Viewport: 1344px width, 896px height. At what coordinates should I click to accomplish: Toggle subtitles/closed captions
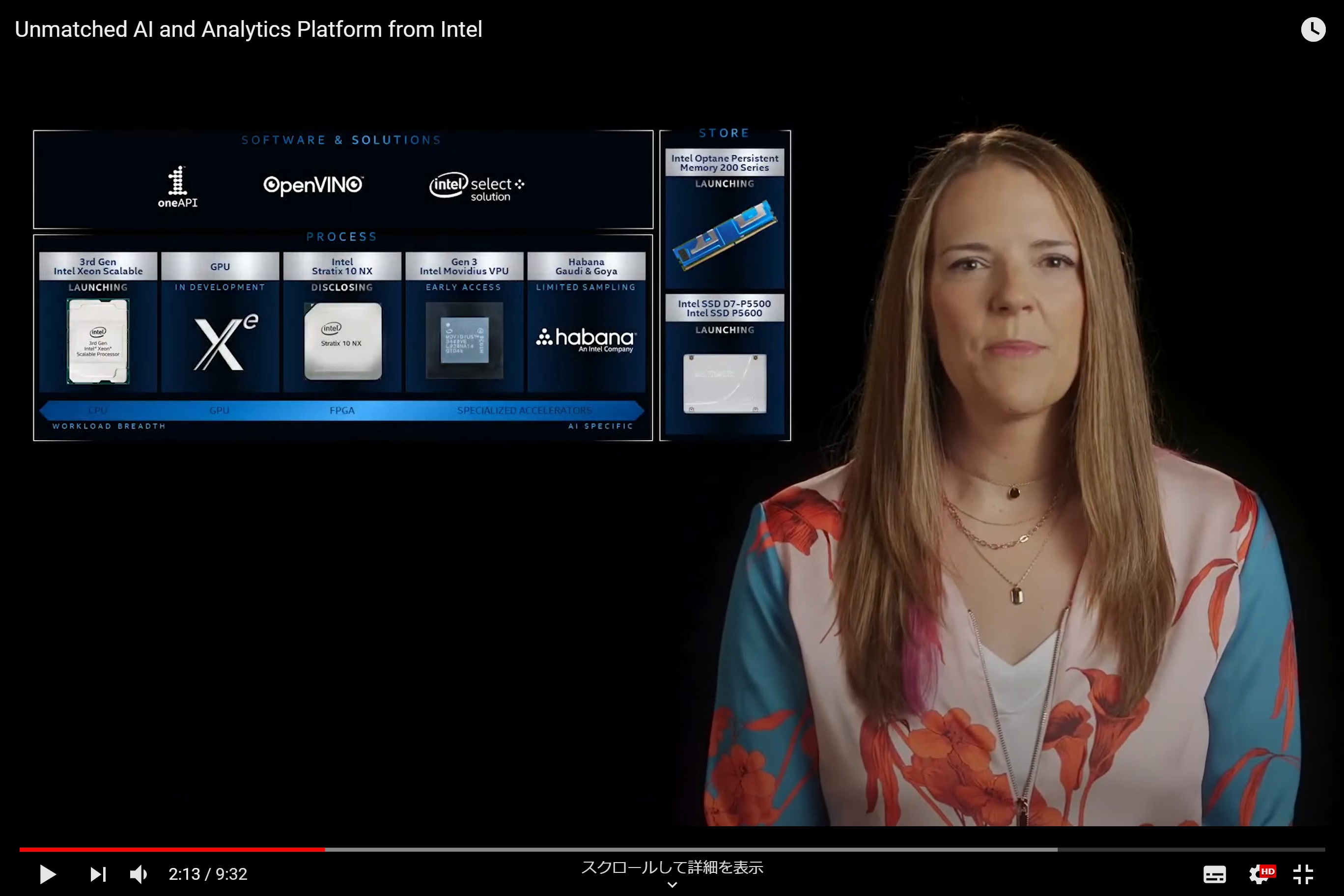[x=1214, y=874]
